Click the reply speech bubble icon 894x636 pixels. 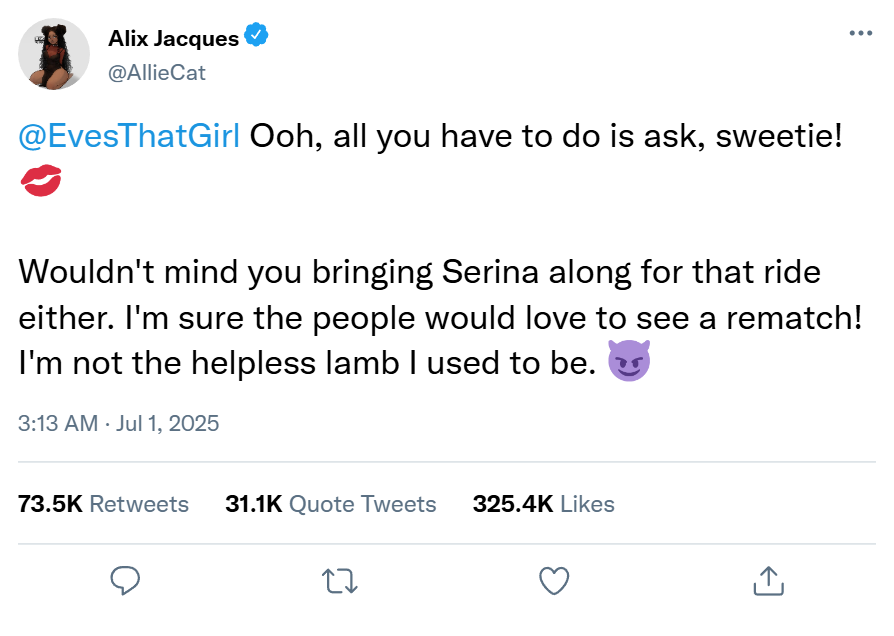(125, 580)
